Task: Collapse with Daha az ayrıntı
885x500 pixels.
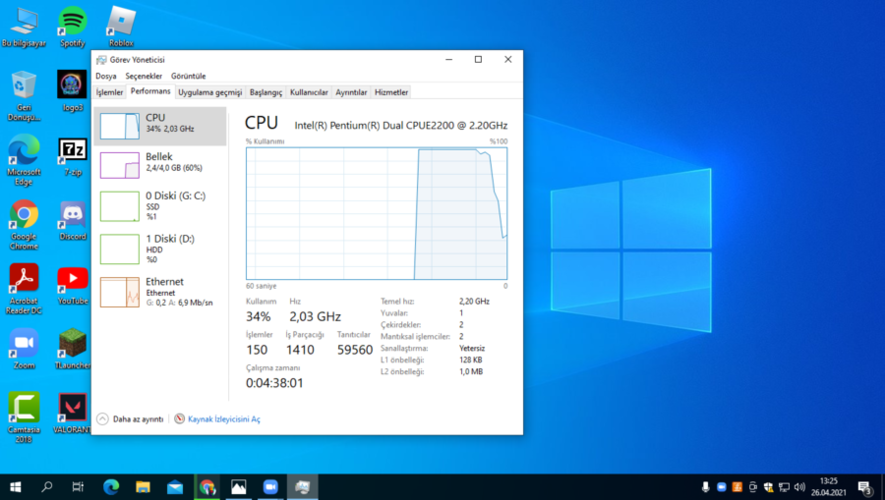Action: 130,419
